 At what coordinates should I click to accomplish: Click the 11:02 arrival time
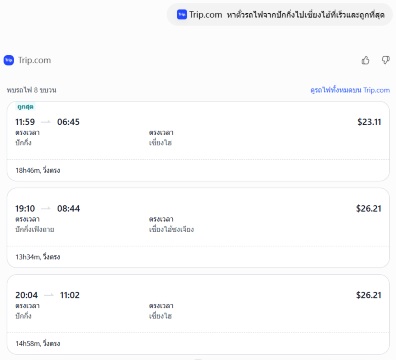[x=70, y=295]
